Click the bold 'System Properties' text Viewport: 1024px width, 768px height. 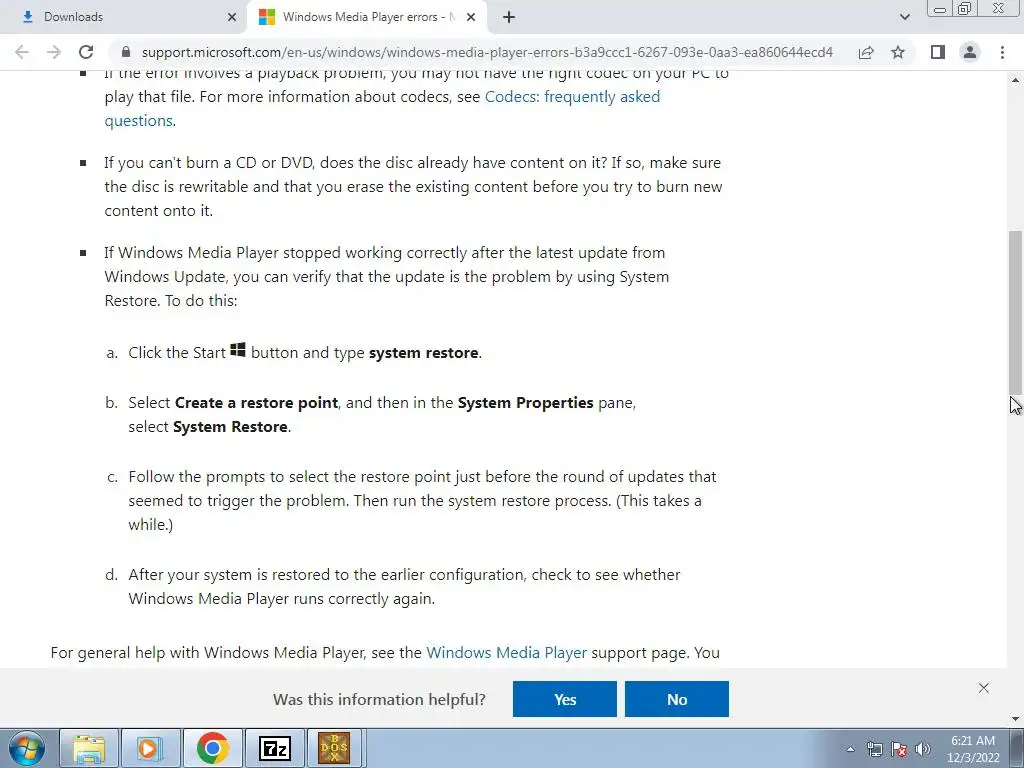click(526, 402)
